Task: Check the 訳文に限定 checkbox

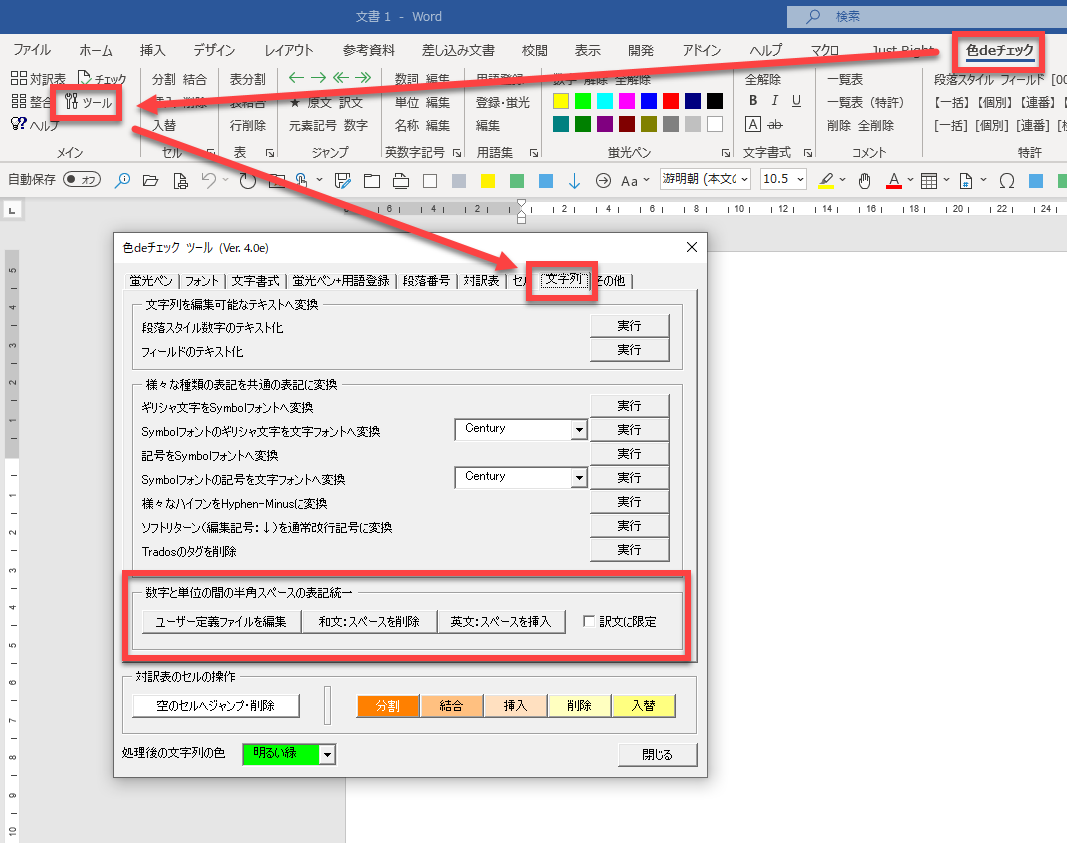Action: [x=589, y=621]
